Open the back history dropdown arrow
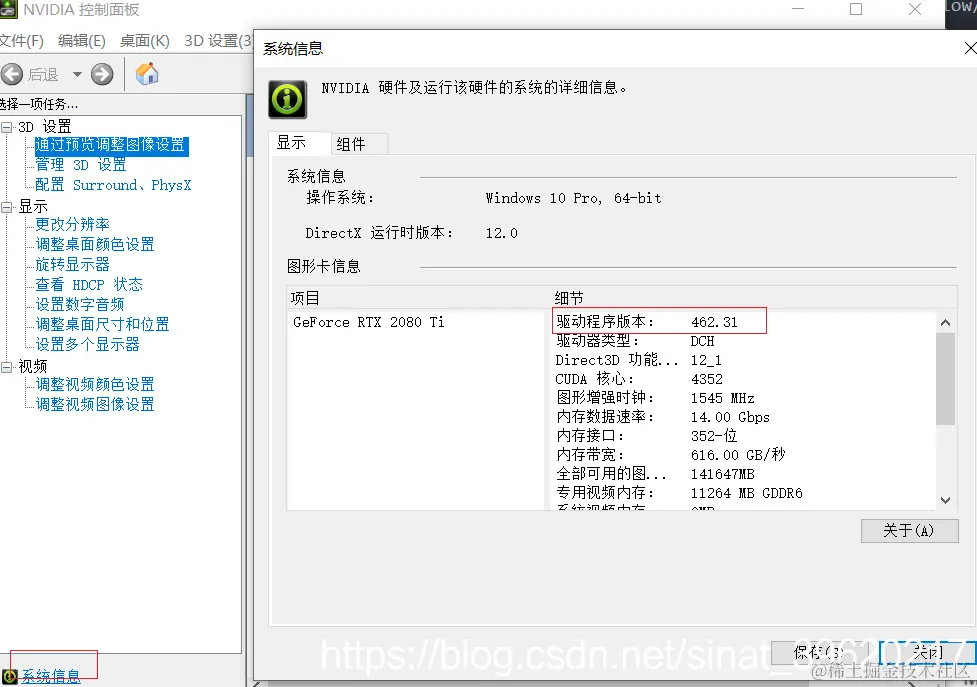The width and height of the screenshot is (977, 687). [77, 75]
